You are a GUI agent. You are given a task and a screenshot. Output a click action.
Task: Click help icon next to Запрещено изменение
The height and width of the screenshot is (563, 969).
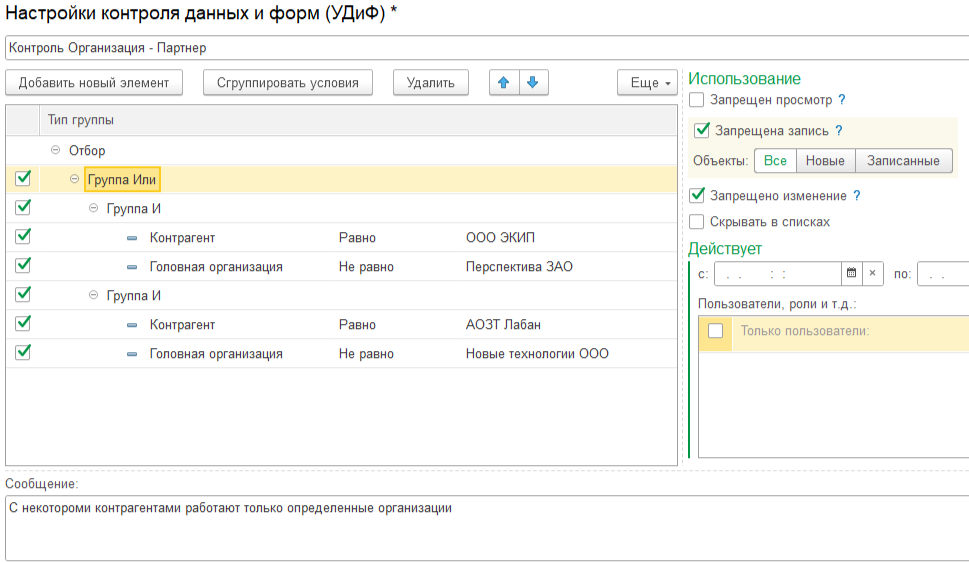pyautogui.click(x=857, y=196)
